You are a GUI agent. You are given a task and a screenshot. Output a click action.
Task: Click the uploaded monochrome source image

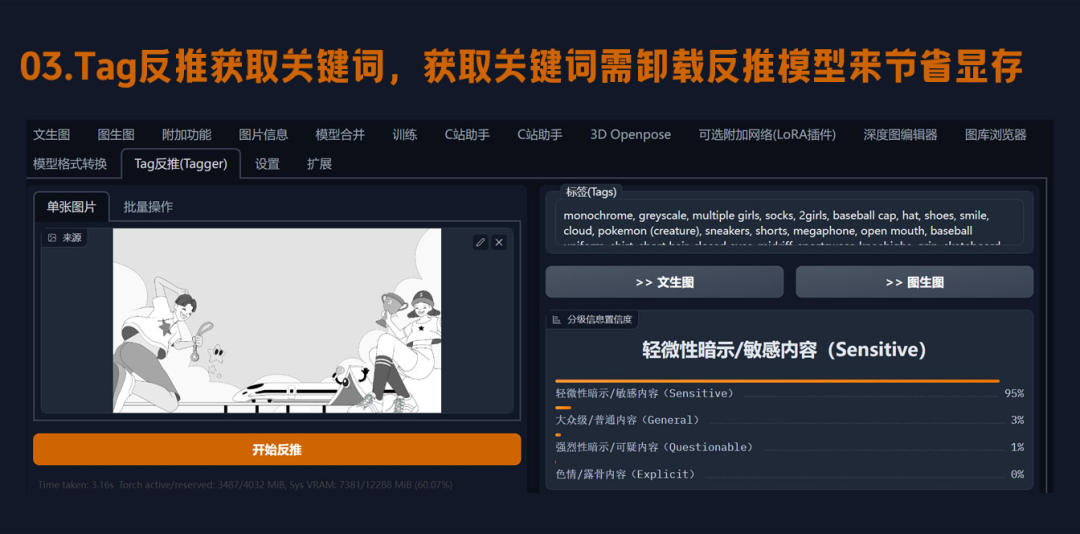(x=277, y=320)
